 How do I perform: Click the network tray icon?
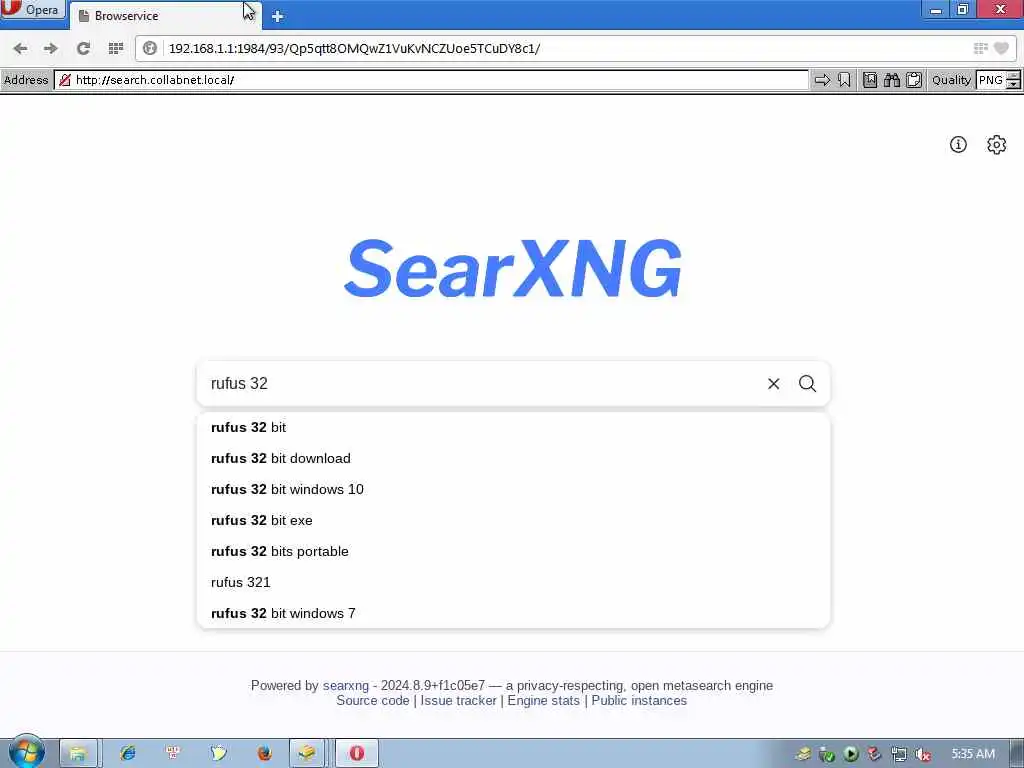899,754
